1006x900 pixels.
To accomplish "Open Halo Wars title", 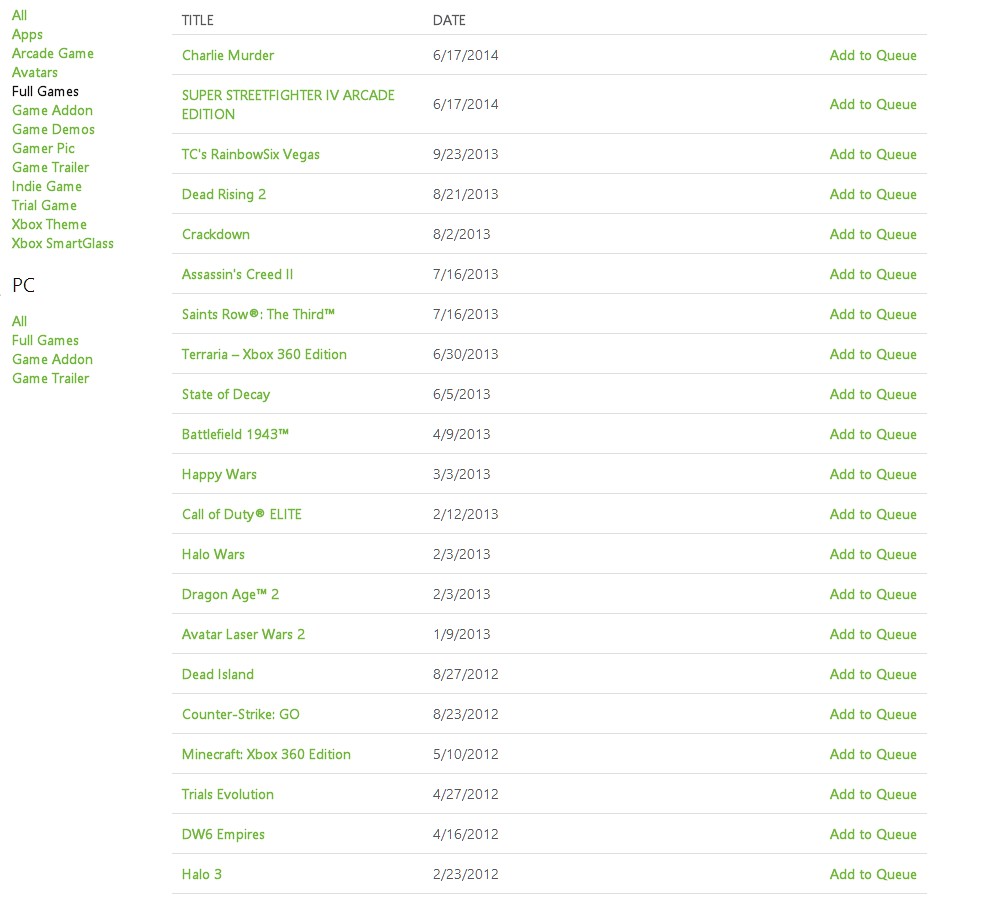I will 213,554.
